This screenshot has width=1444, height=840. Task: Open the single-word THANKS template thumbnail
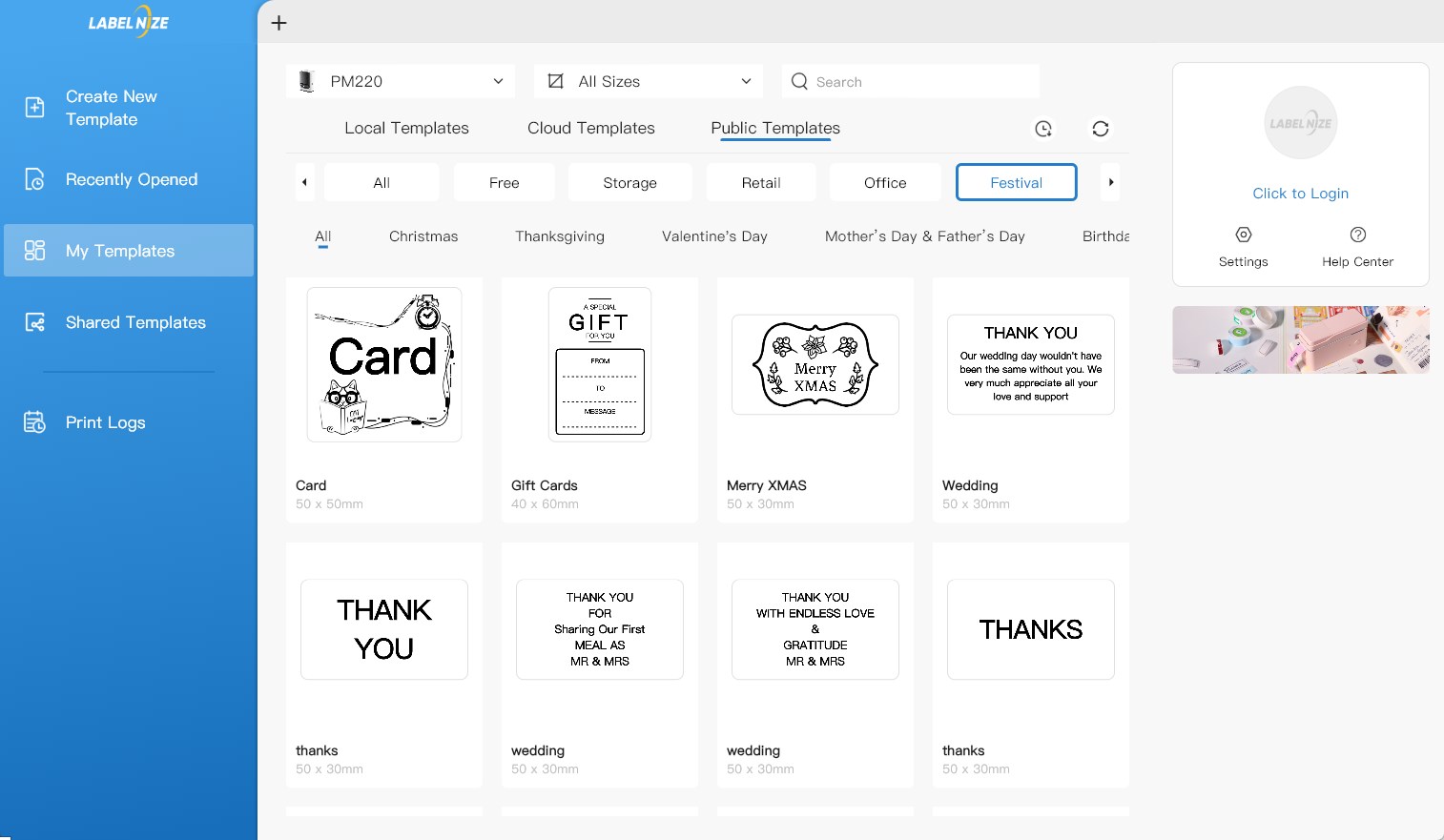point(1031,629)
